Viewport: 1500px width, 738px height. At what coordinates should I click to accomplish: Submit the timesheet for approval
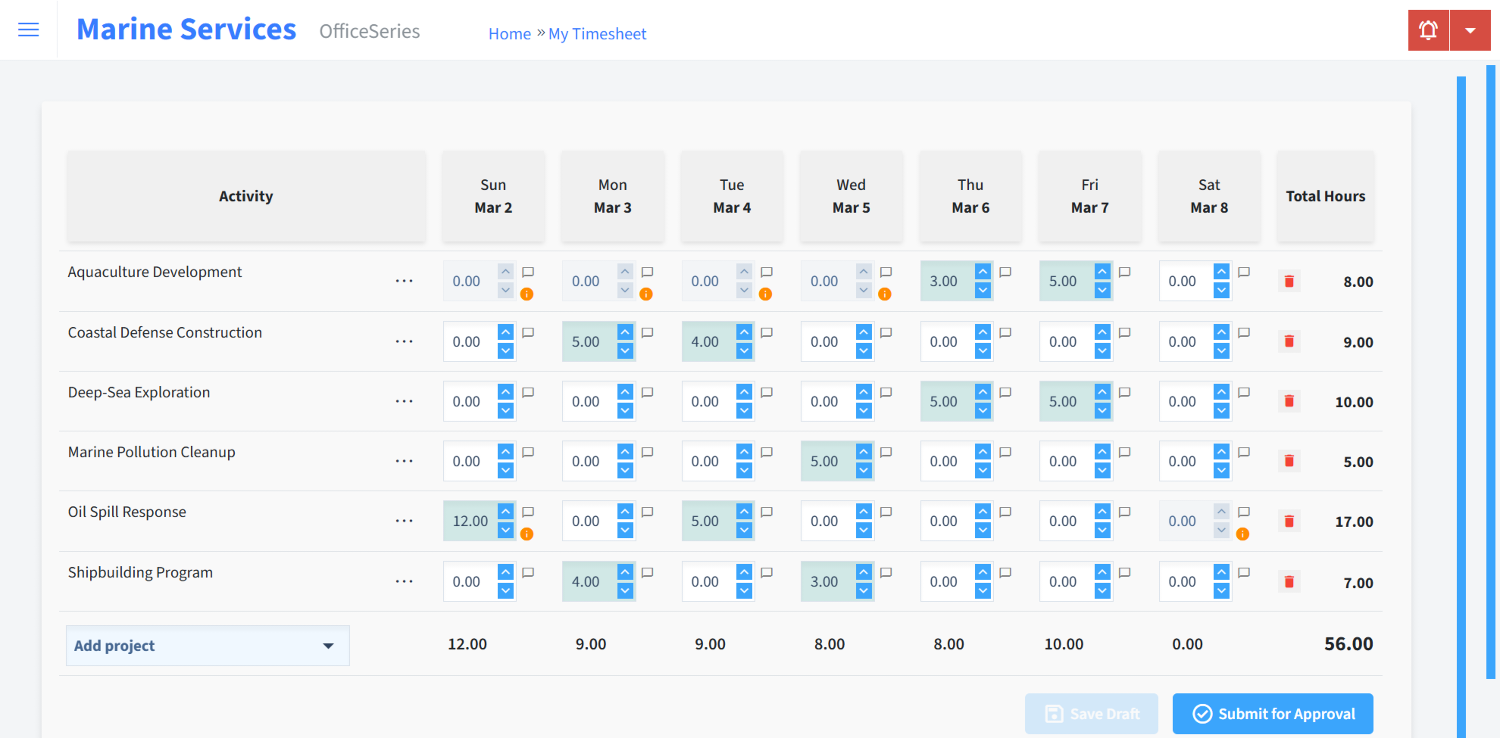(1272, 714)
